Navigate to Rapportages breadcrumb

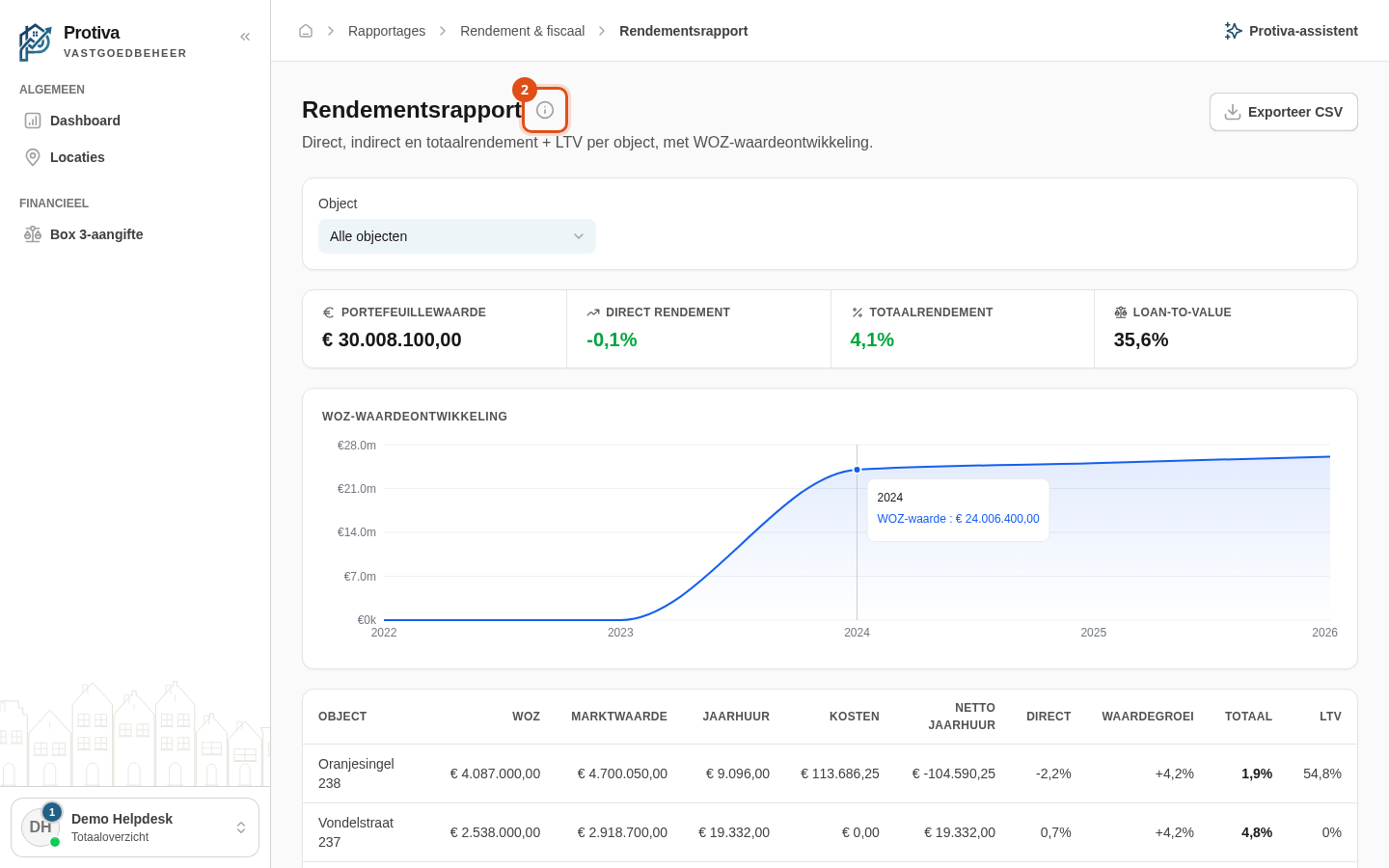[387, 31]
